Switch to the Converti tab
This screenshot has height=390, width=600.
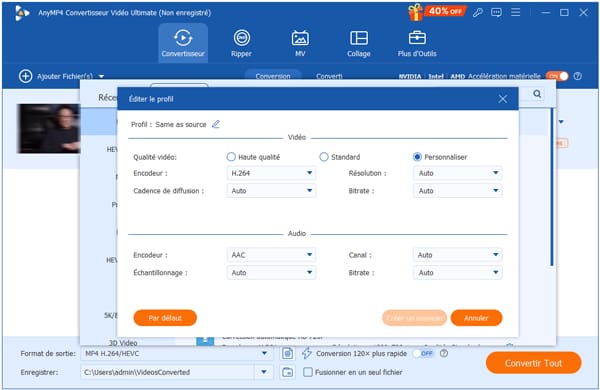click(329, 76)
